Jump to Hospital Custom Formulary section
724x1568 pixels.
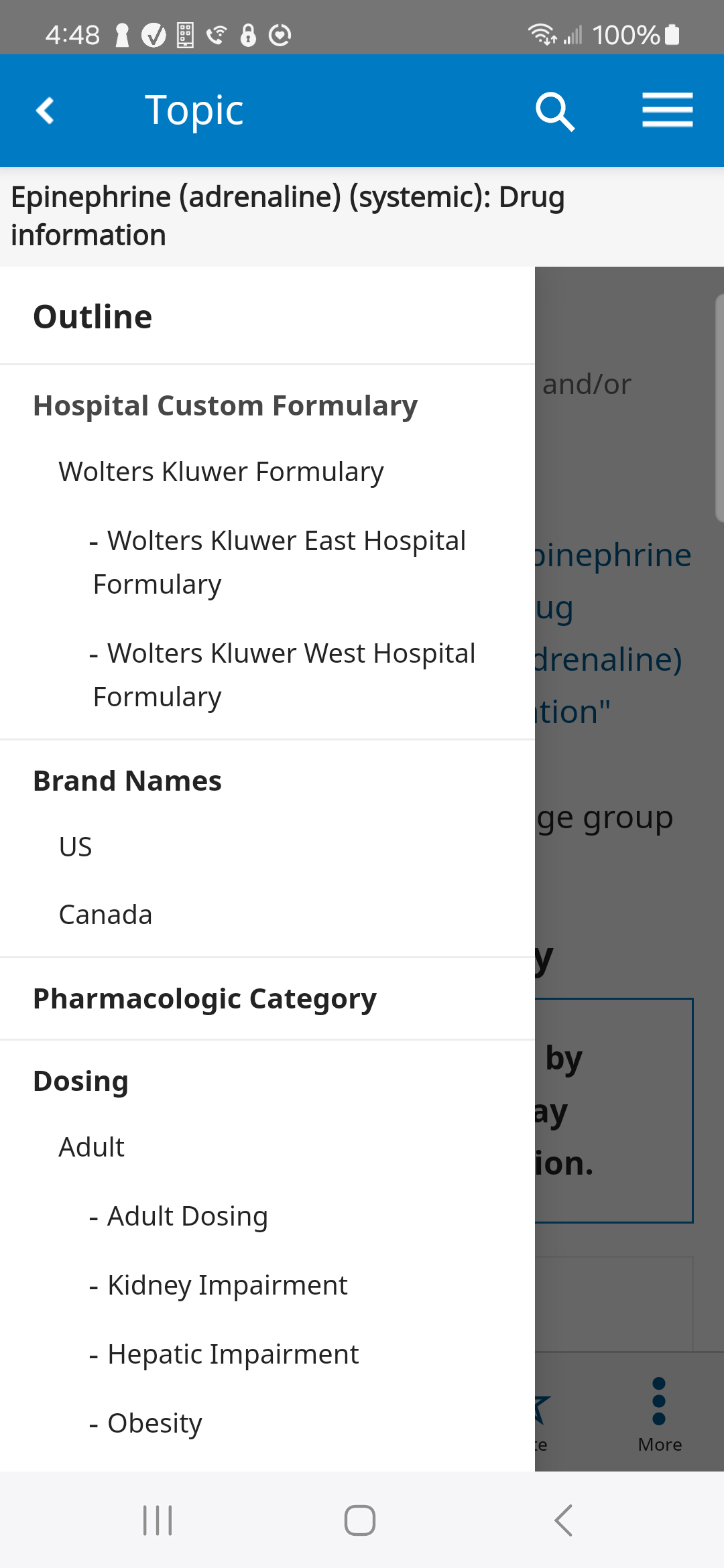coord(225,406)
